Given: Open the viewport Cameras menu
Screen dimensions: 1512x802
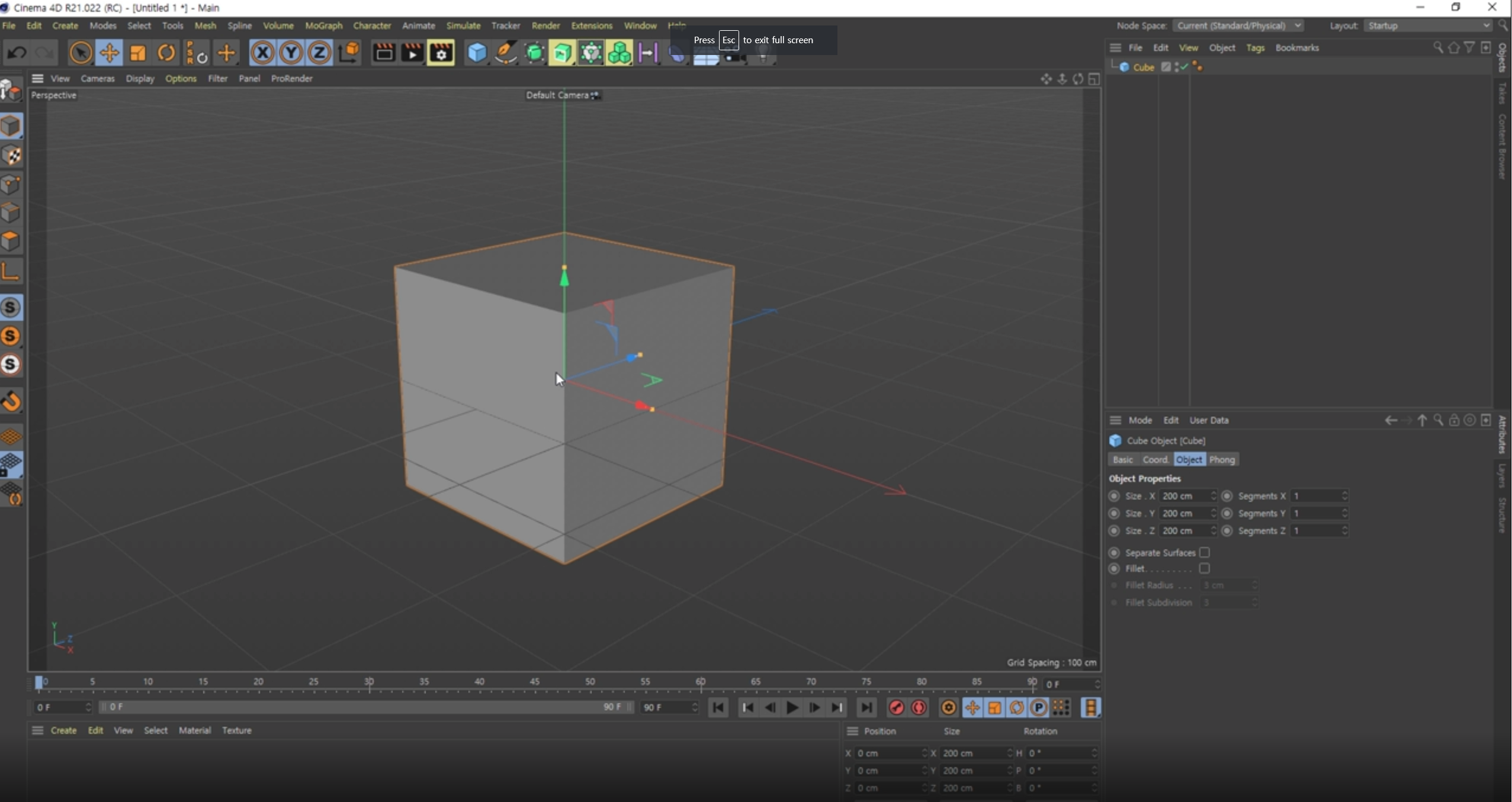Looking at the screenshot, I should 97,78.
